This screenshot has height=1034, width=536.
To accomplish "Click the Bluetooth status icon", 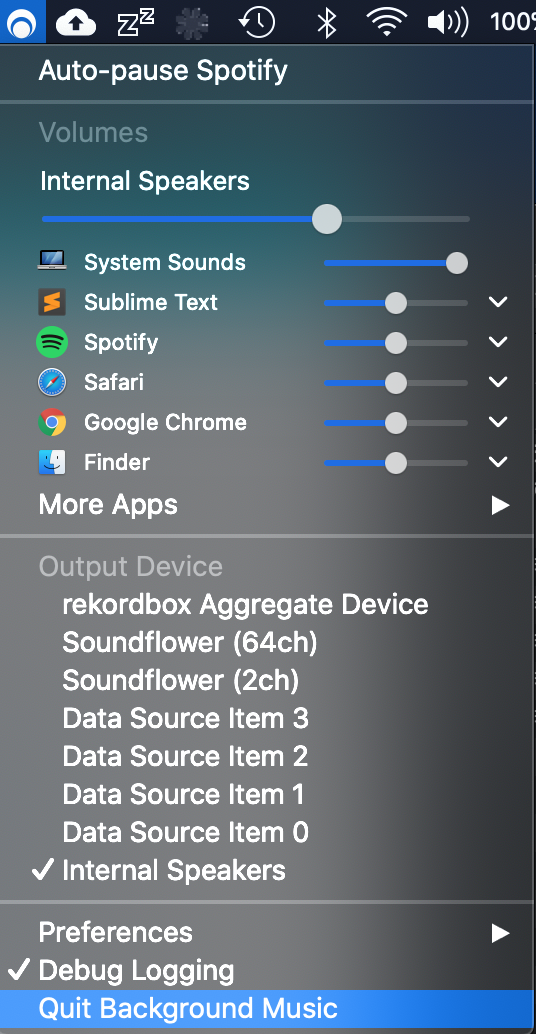I will tap(326, 22).
